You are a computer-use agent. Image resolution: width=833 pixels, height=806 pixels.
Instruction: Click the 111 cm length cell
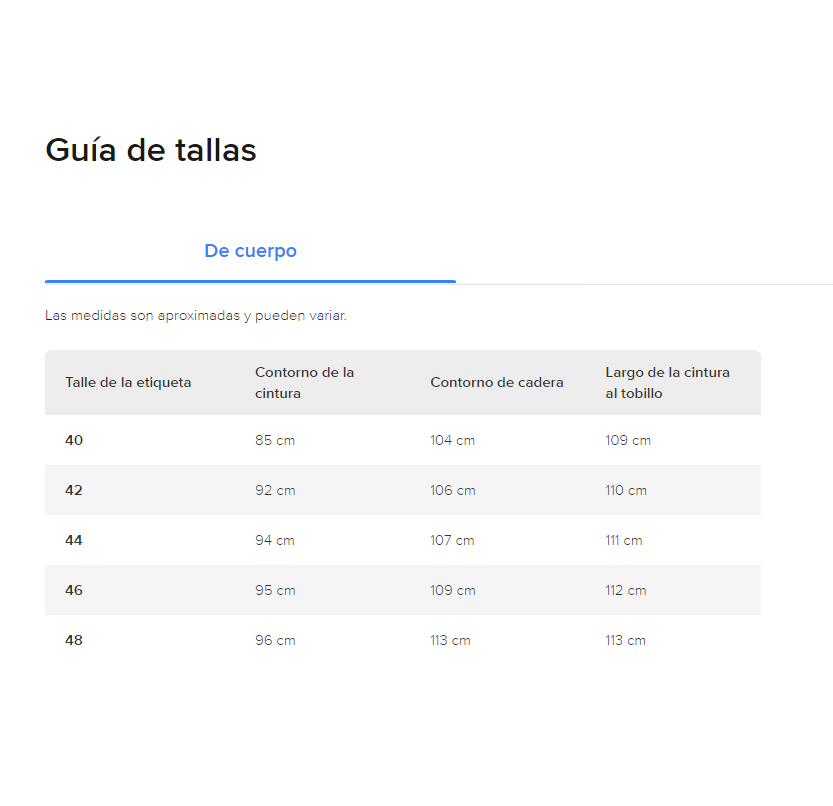624,540
